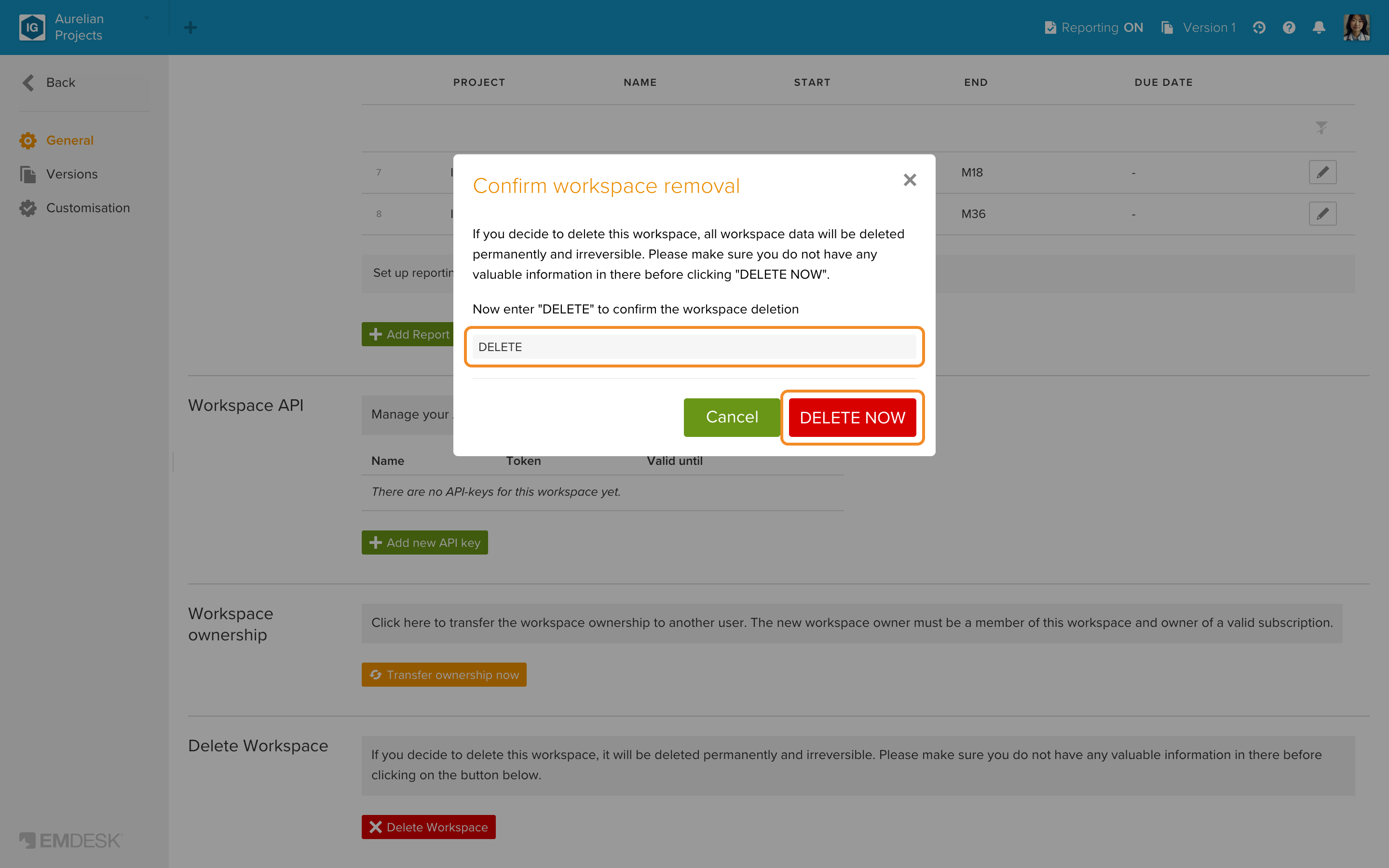This screenshot has width=1389, height=868.
Task: Click the END column header
Action: coord(976,82)
